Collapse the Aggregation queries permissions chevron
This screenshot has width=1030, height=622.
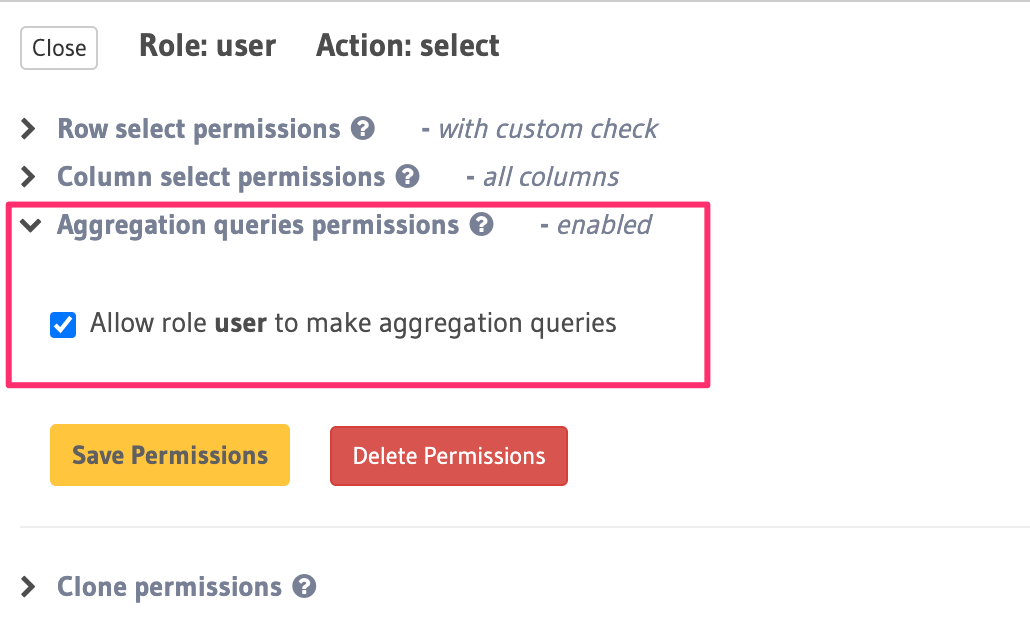pyautogui.click(x=30, y=225)
